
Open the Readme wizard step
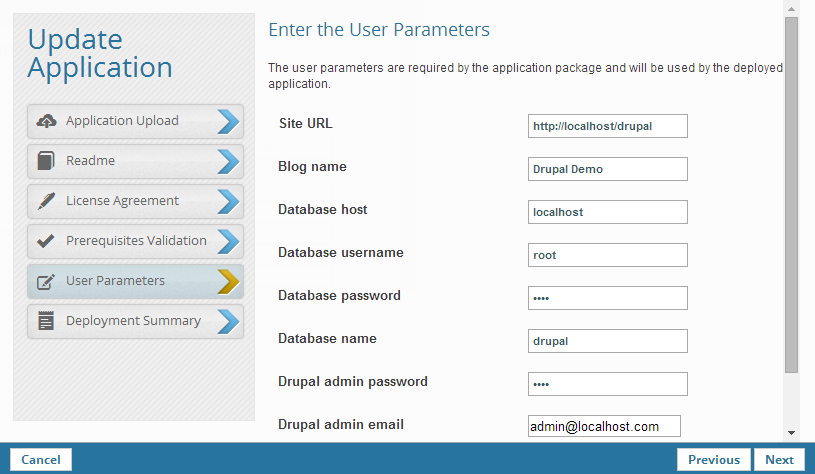91,161
